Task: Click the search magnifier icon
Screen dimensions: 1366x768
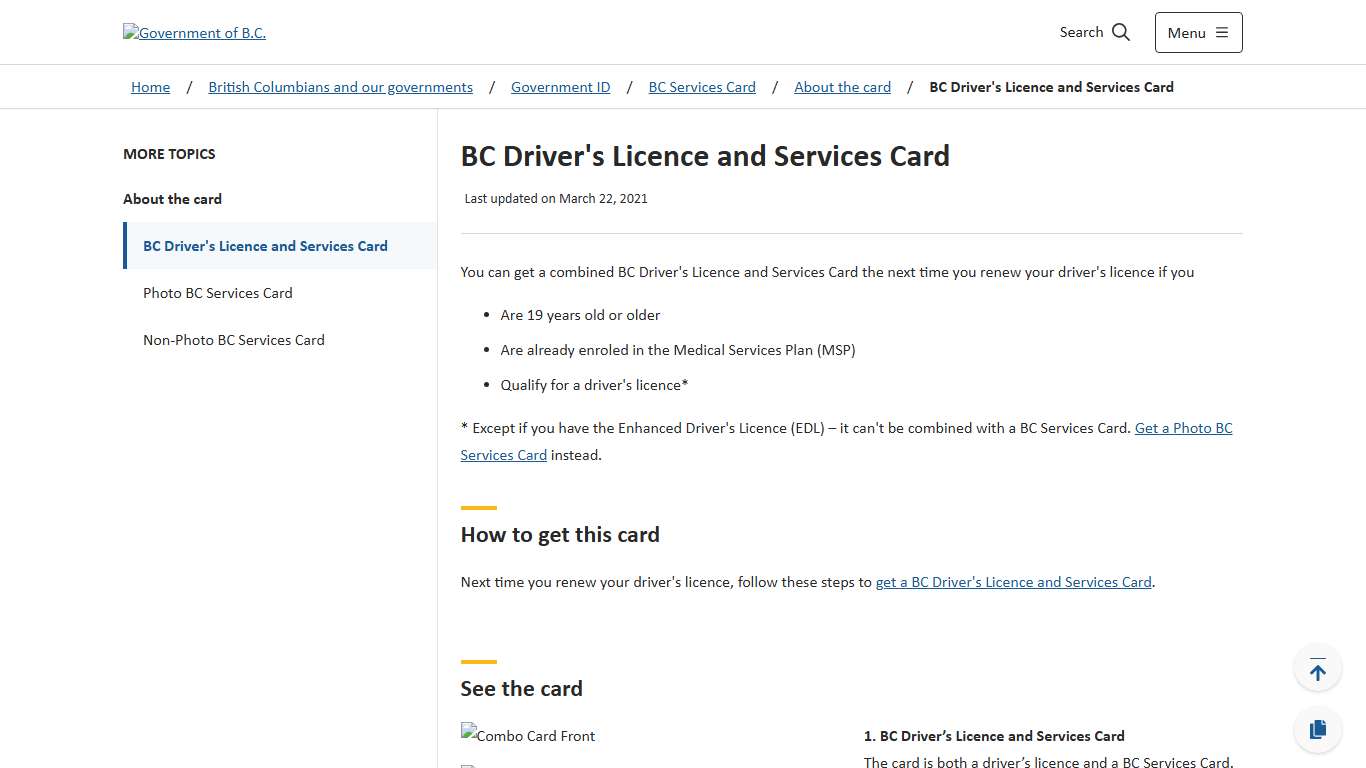Action: coord(1120,31)
